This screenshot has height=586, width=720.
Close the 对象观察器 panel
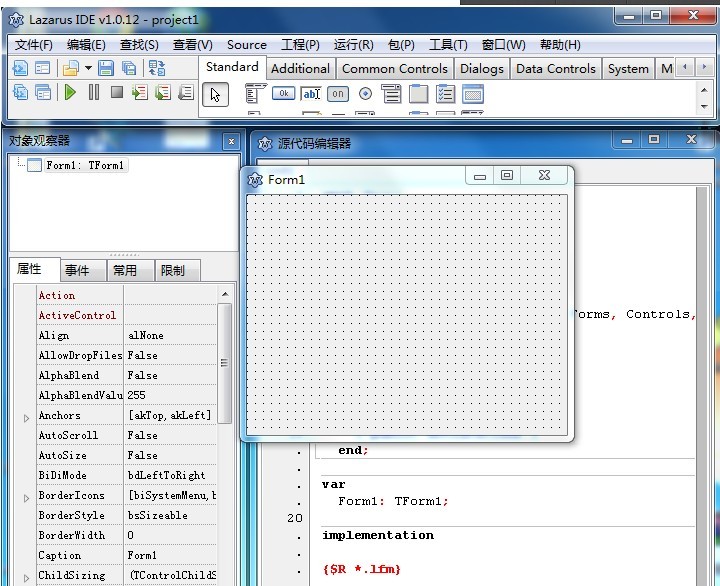pos(231,142)
